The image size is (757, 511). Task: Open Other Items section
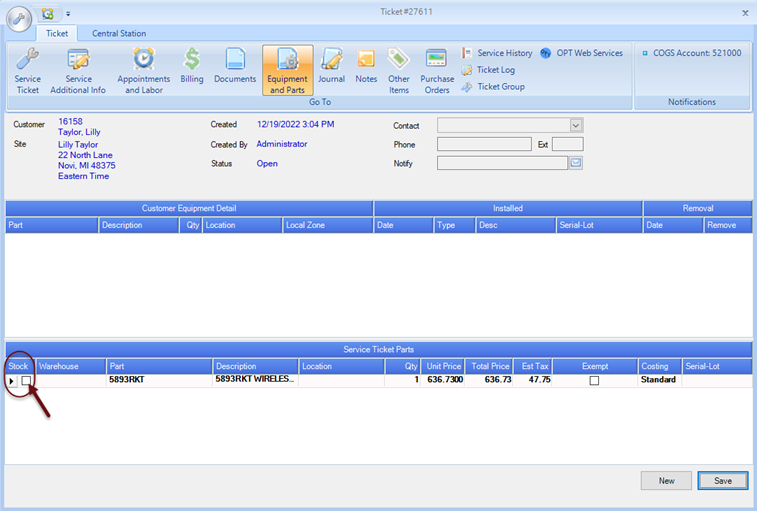coord(399,69)
